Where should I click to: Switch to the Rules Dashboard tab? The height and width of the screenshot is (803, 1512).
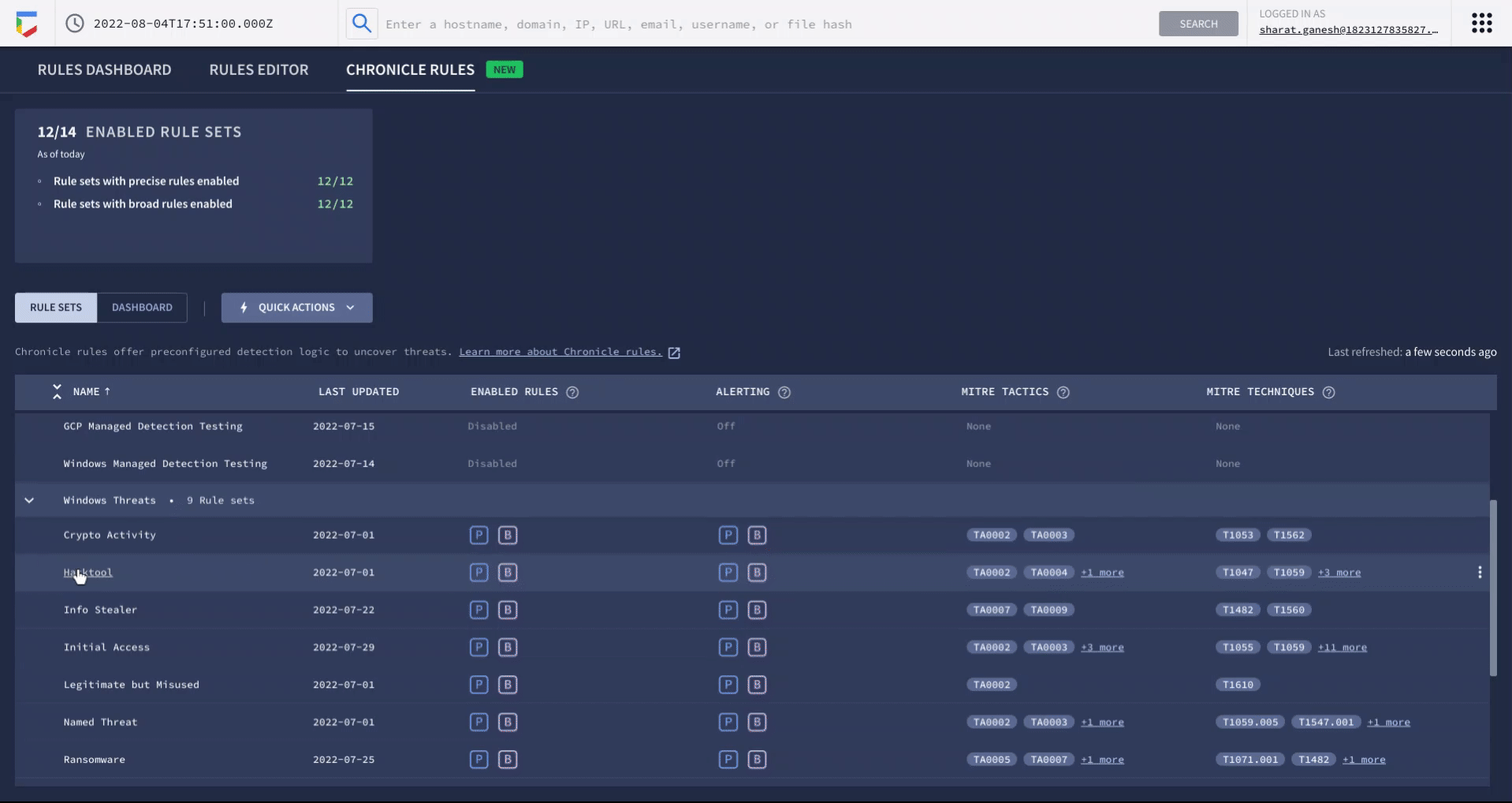(104, 69)
